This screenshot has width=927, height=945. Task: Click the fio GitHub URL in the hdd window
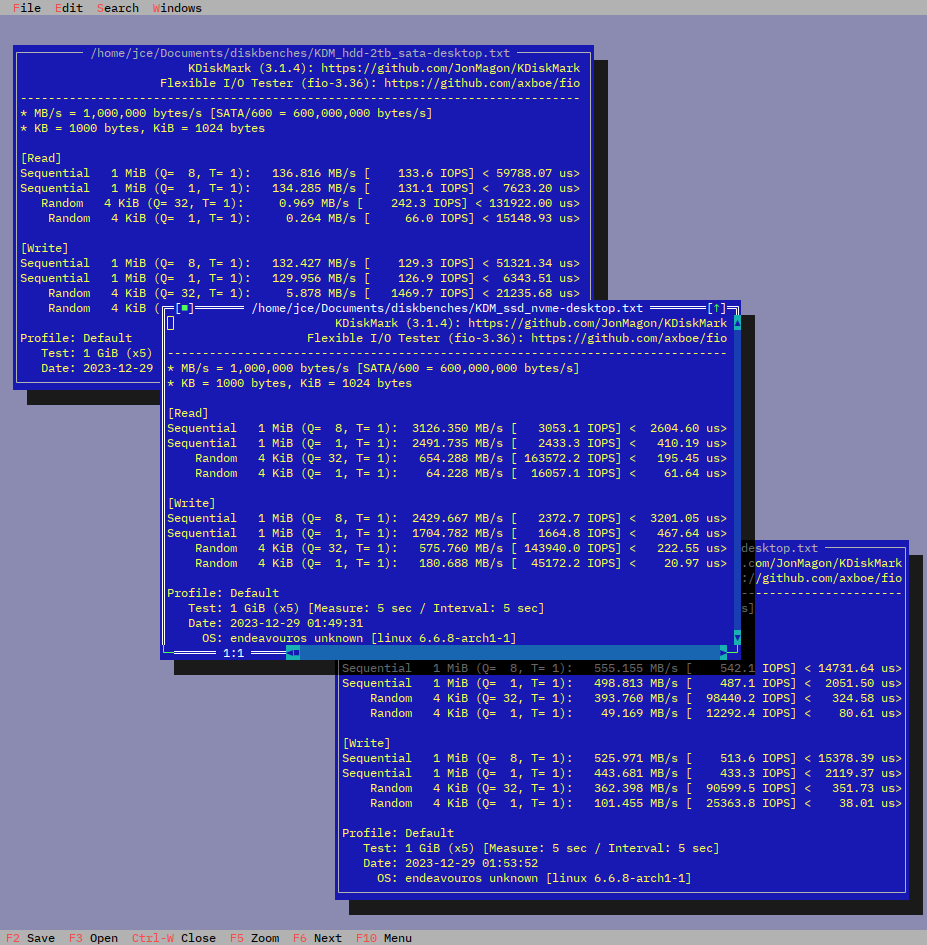[x=482, y=83]
